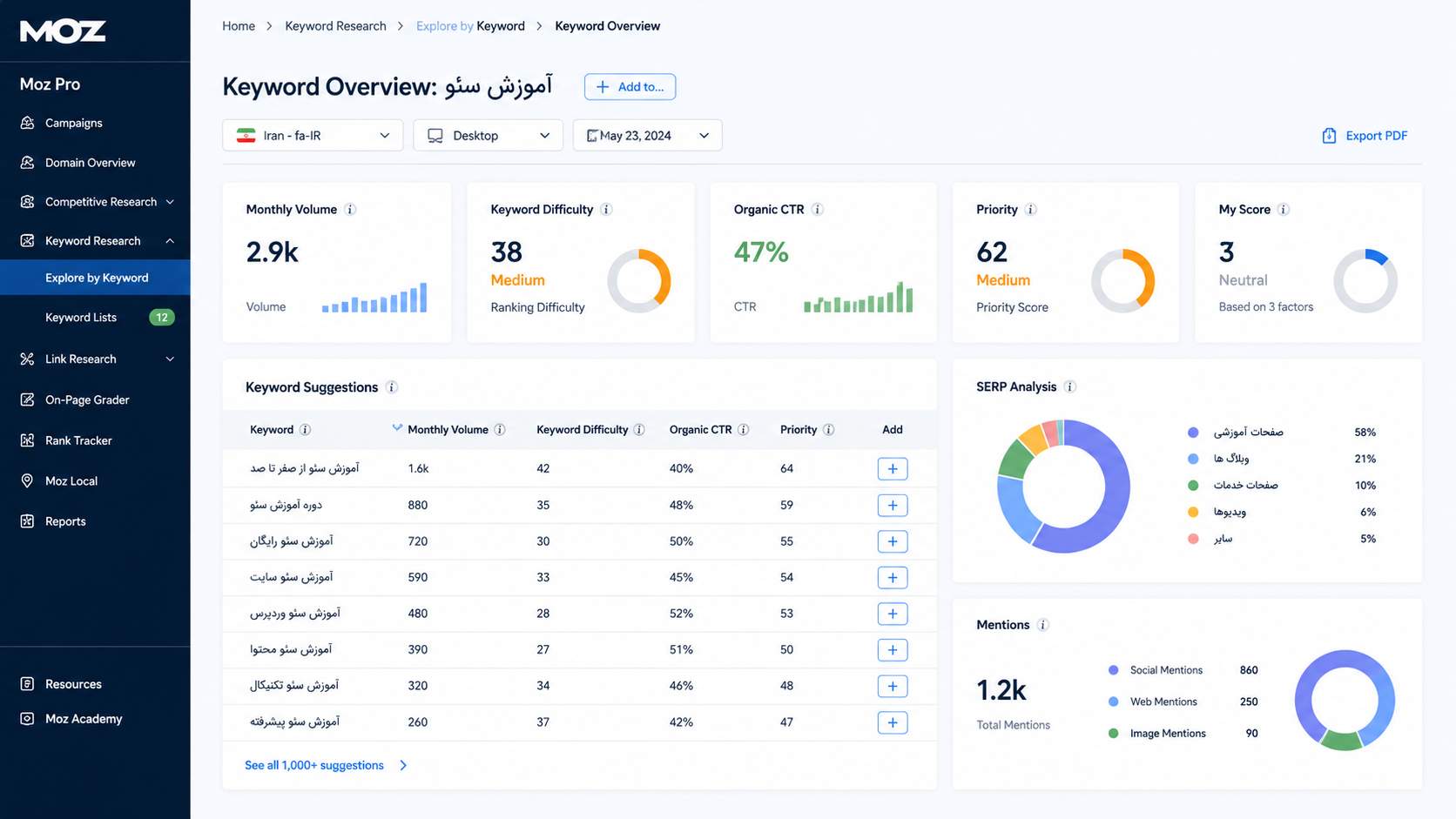
Task: Click the Mentions donut chart
Action: click(x=1345, y=701)
